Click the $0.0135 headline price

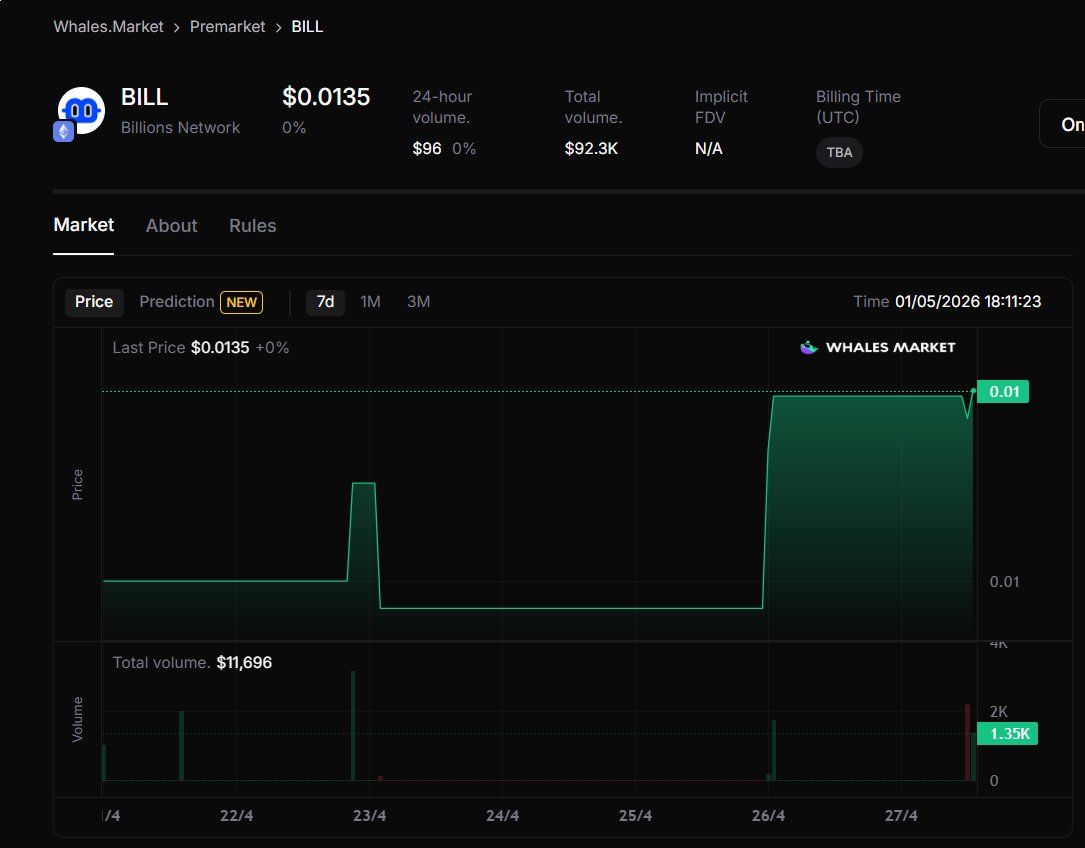pyautogui.click(x=326, y=97)
